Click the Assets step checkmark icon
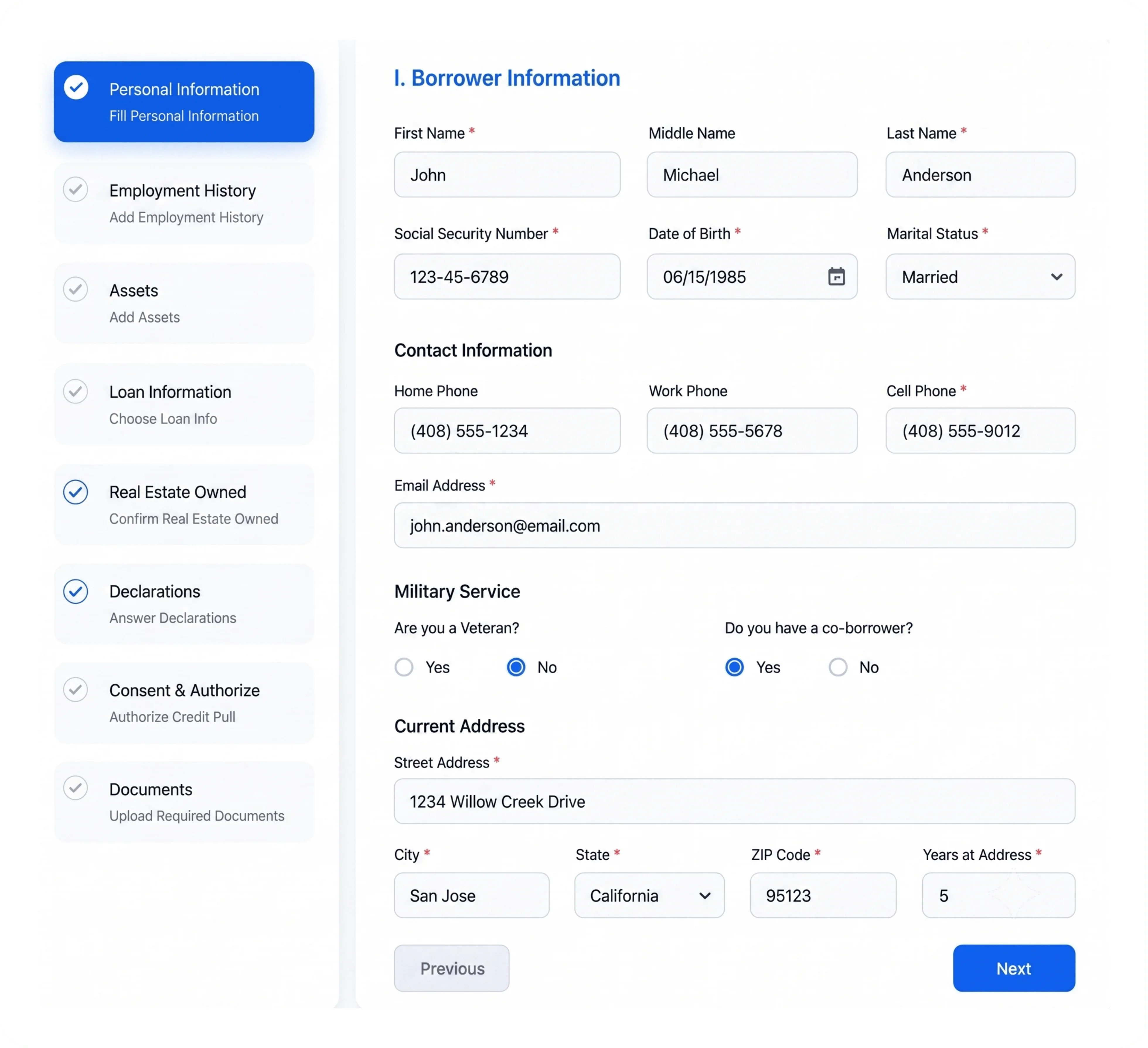This screenshot has width=1148, height=1048. [x=75, y=289]
